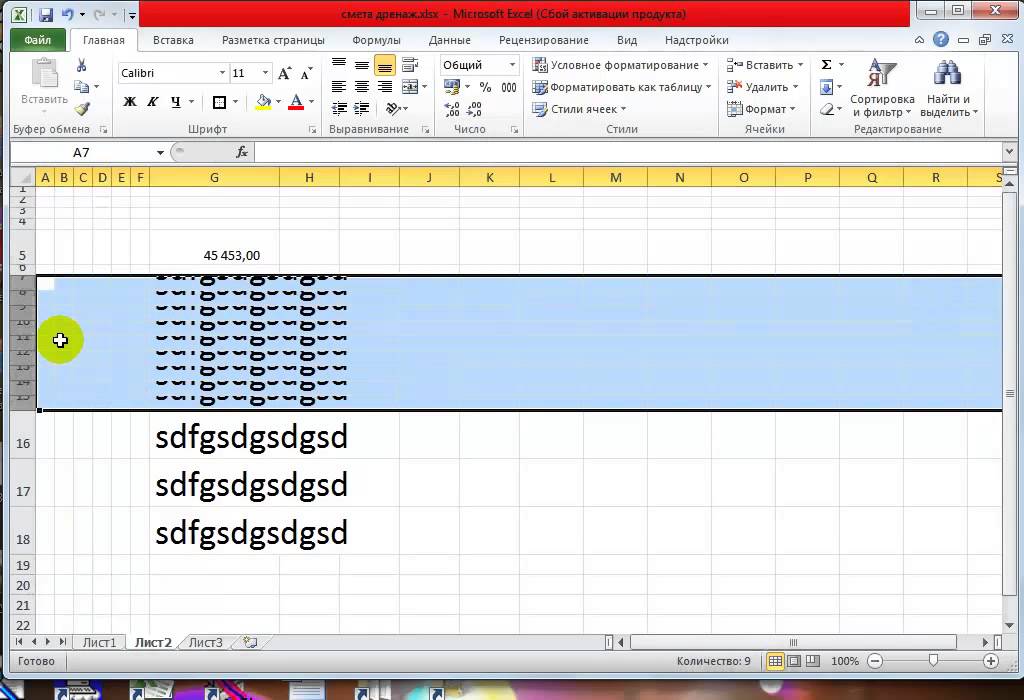Viewport: 1024px width, 700px height.
Task: Open the Calibri font name dropdown
Action: coord(222,72)
